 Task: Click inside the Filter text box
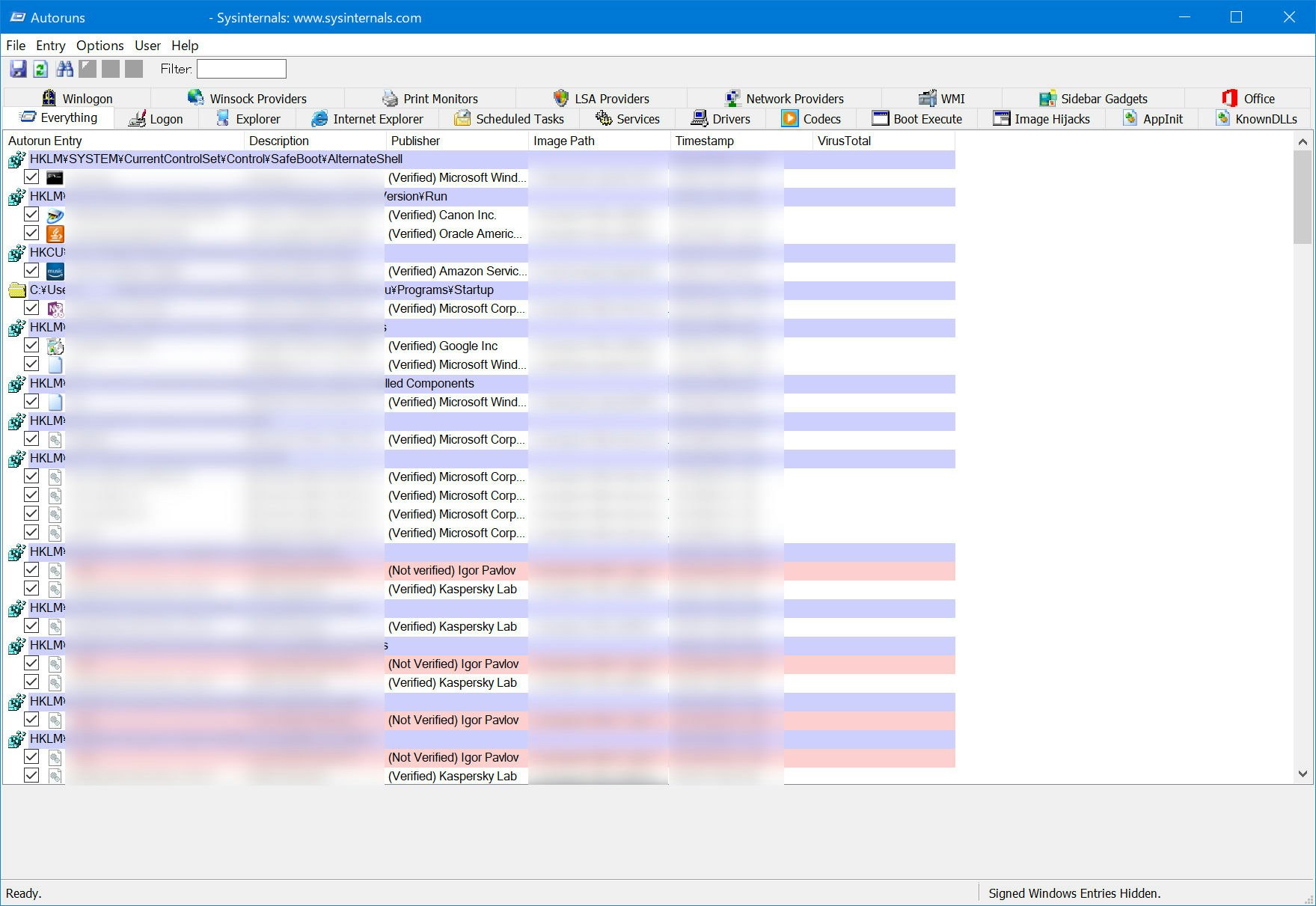click(x=242, y=69)
